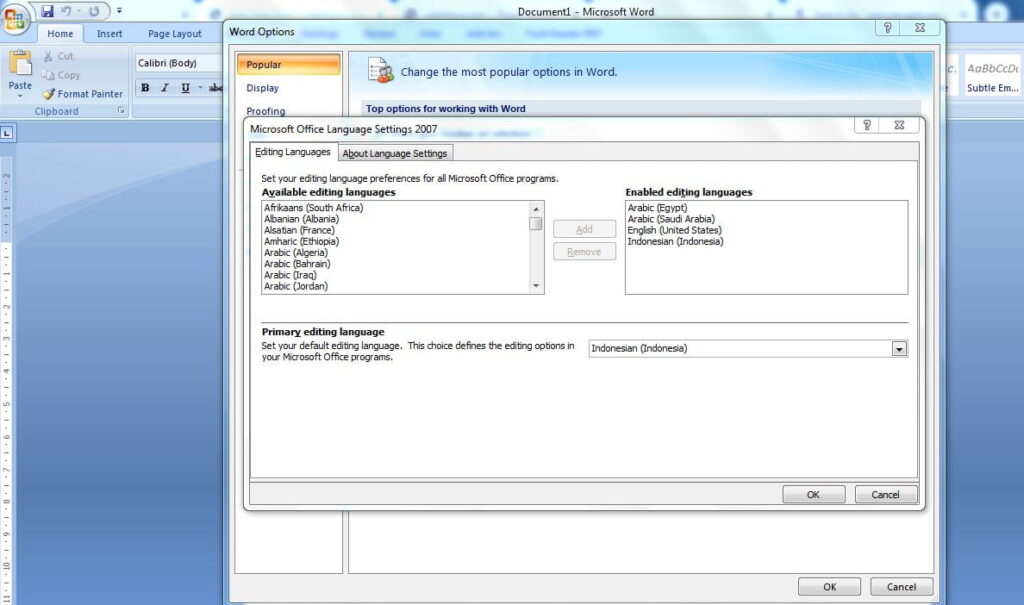The image size is (1024, 605).
Task: Select Display category in Word Options
Action: click(288, 88)
